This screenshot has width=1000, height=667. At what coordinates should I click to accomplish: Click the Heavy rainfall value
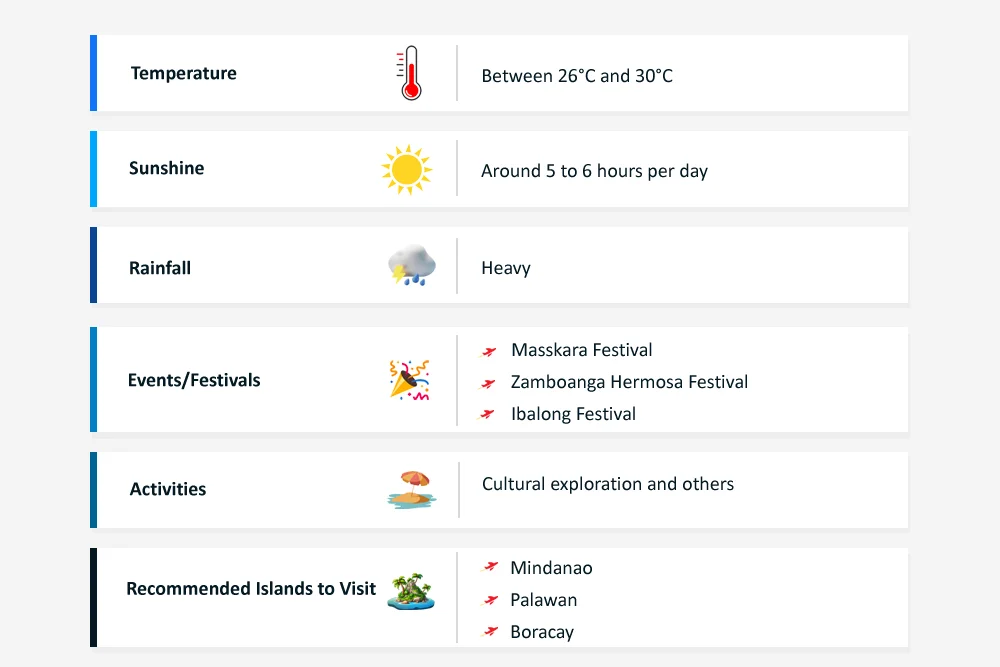pyautogui.click(x=506, y=268)
